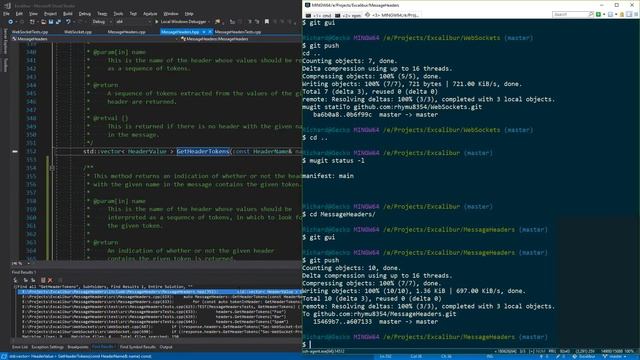Screen dimensions: 640x360
Task: Click the bookmark icon in the toolbar
Action: tap(267, 22)
